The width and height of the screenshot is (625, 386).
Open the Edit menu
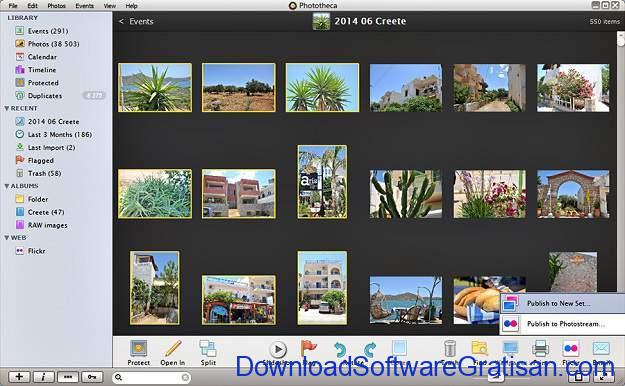pos(32,6)
